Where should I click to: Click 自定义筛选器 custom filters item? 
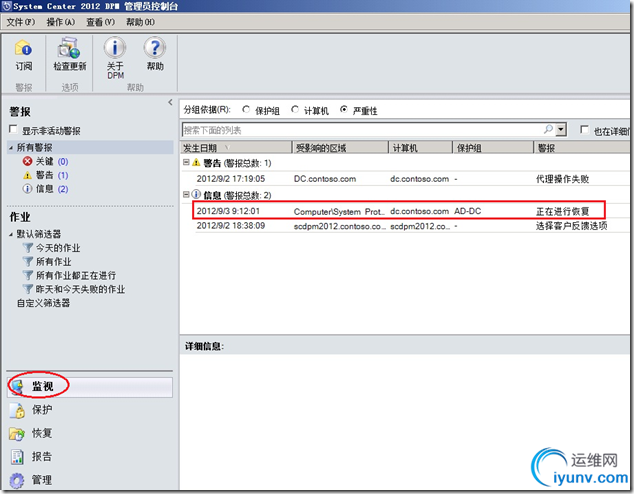point(43,303)
